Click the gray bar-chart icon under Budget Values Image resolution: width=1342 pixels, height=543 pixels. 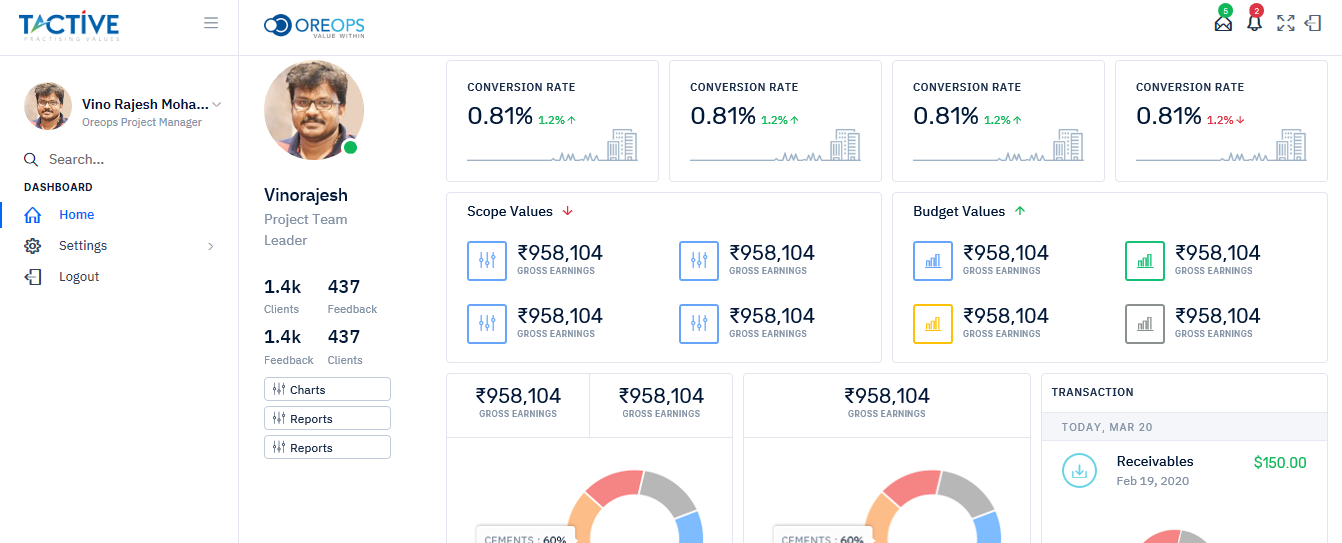(1145, 324)
